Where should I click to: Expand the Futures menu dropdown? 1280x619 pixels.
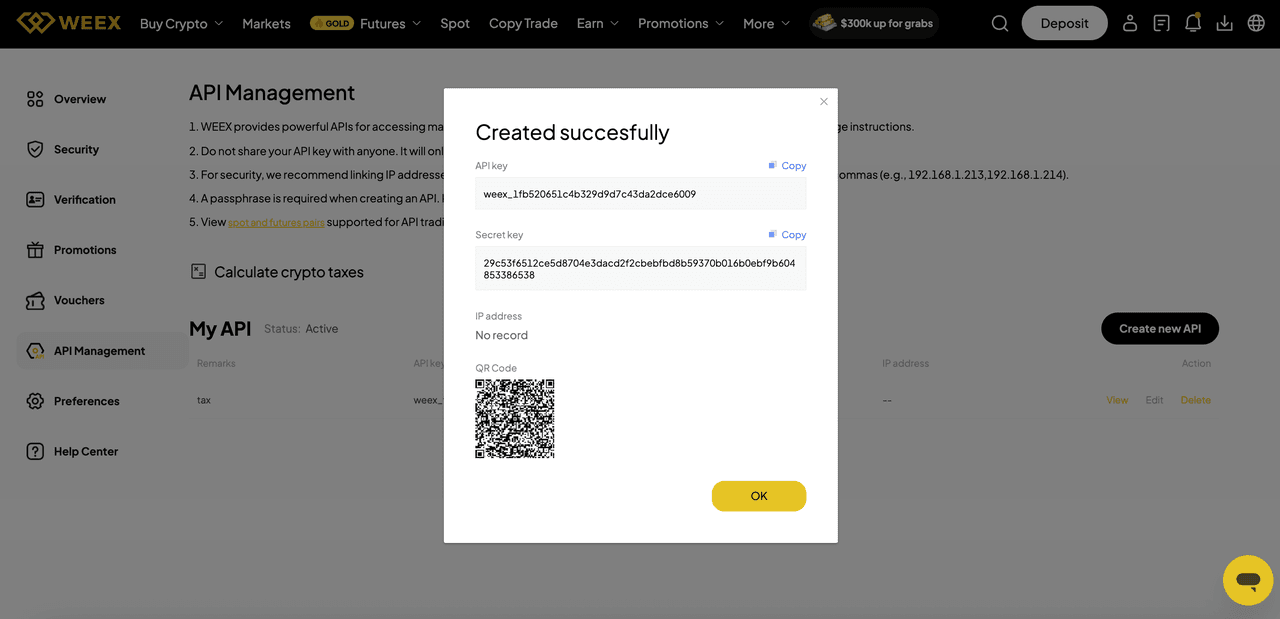[x=390, y=23]
